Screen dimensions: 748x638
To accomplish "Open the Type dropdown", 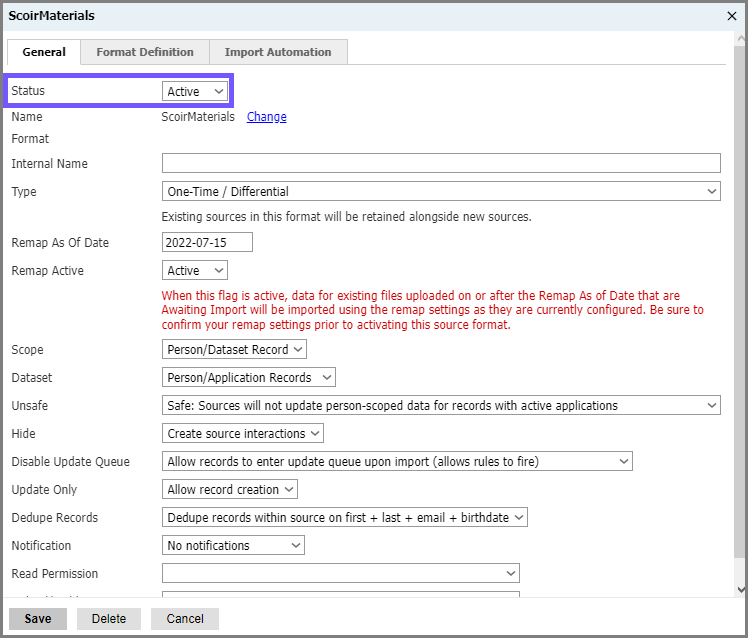I will [441, 191].
